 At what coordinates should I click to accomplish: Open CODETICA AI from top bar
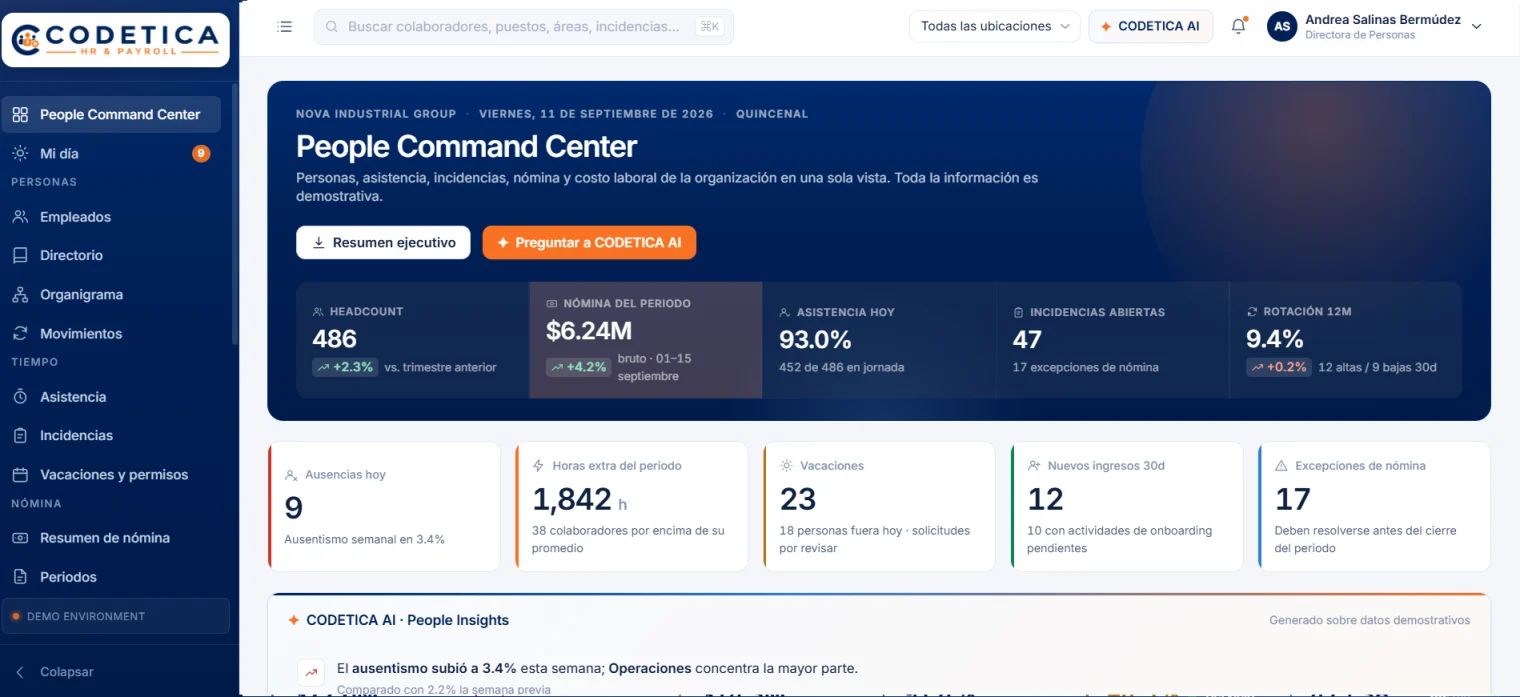(1150, 27)
